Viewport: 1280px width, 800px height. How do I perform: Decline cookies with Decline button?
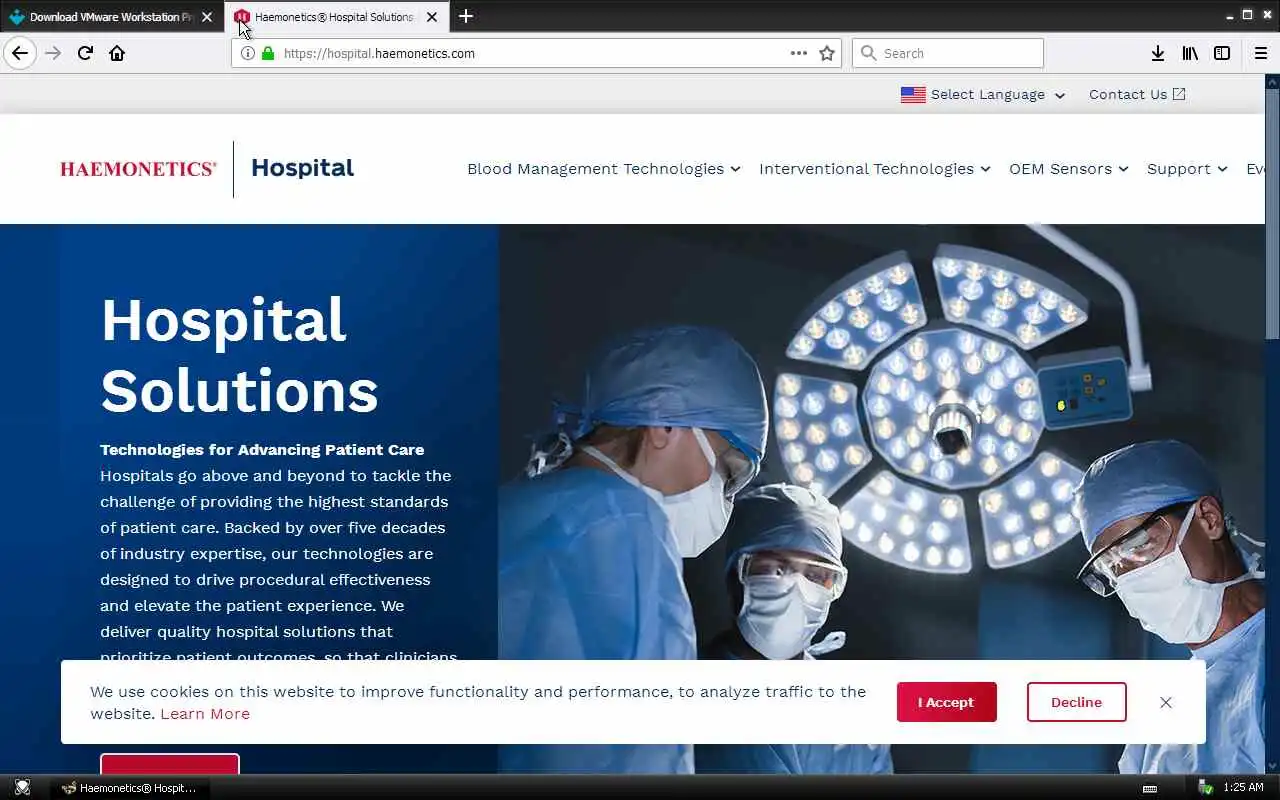(1076, 702)
